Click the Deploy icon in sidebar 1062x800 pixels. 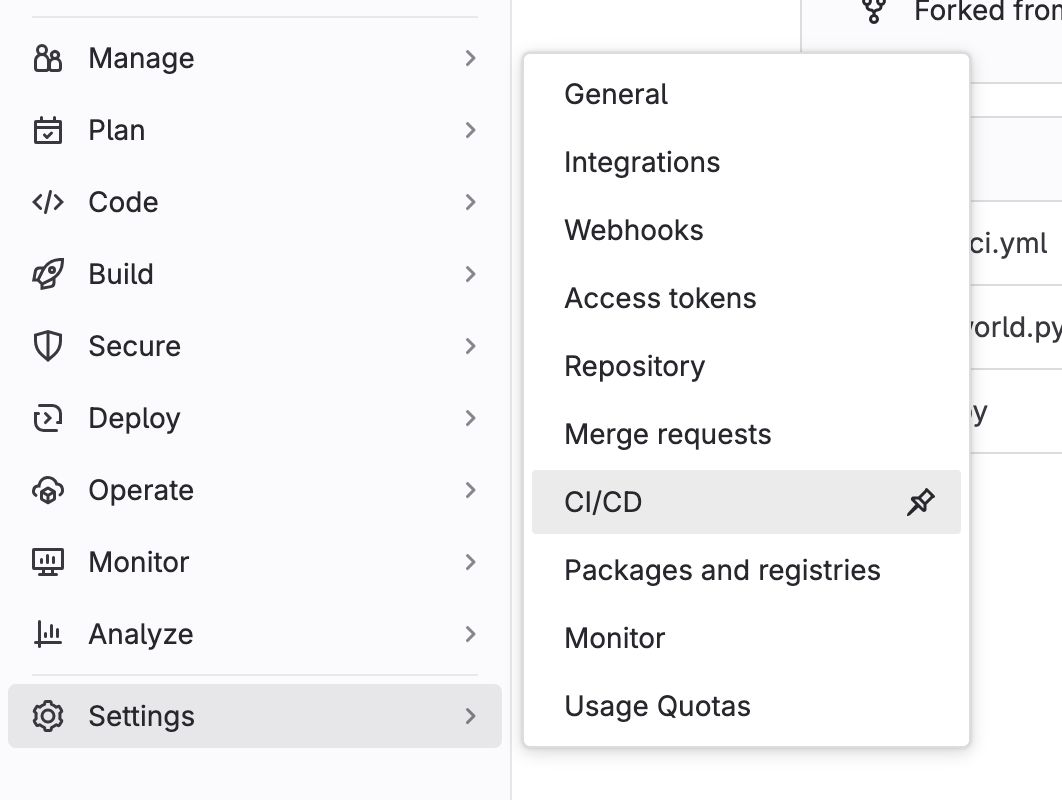pos(48,419)
